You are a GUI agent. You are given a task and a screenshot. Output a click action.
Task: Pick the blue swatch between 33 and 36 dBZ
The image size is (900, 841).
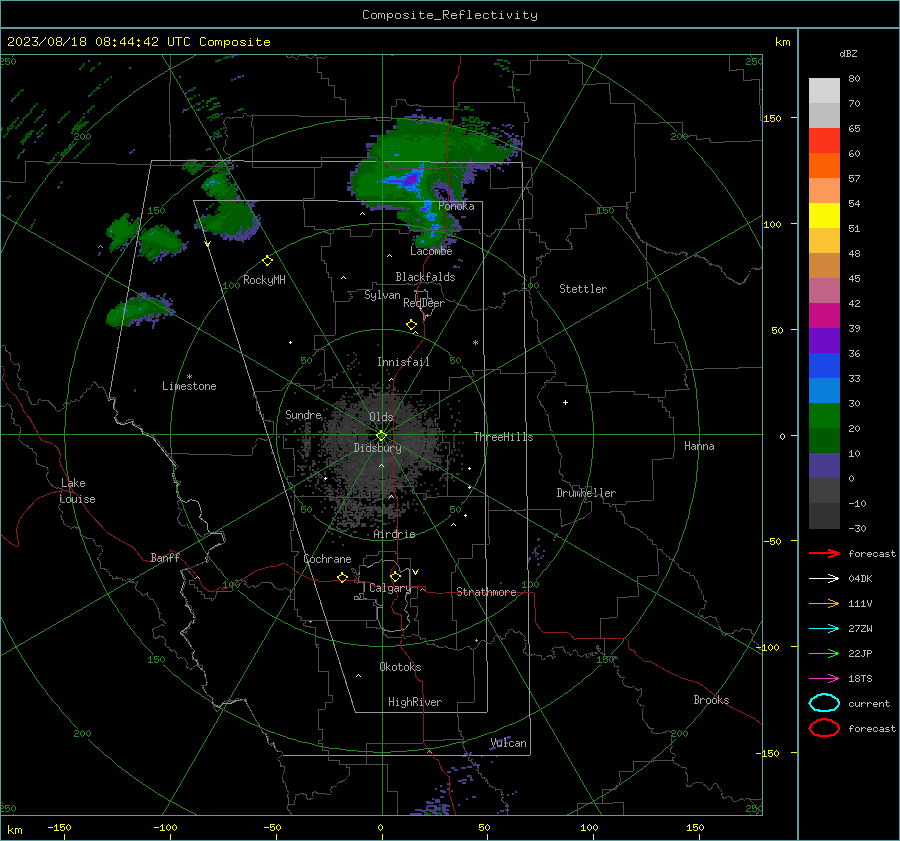824,365
